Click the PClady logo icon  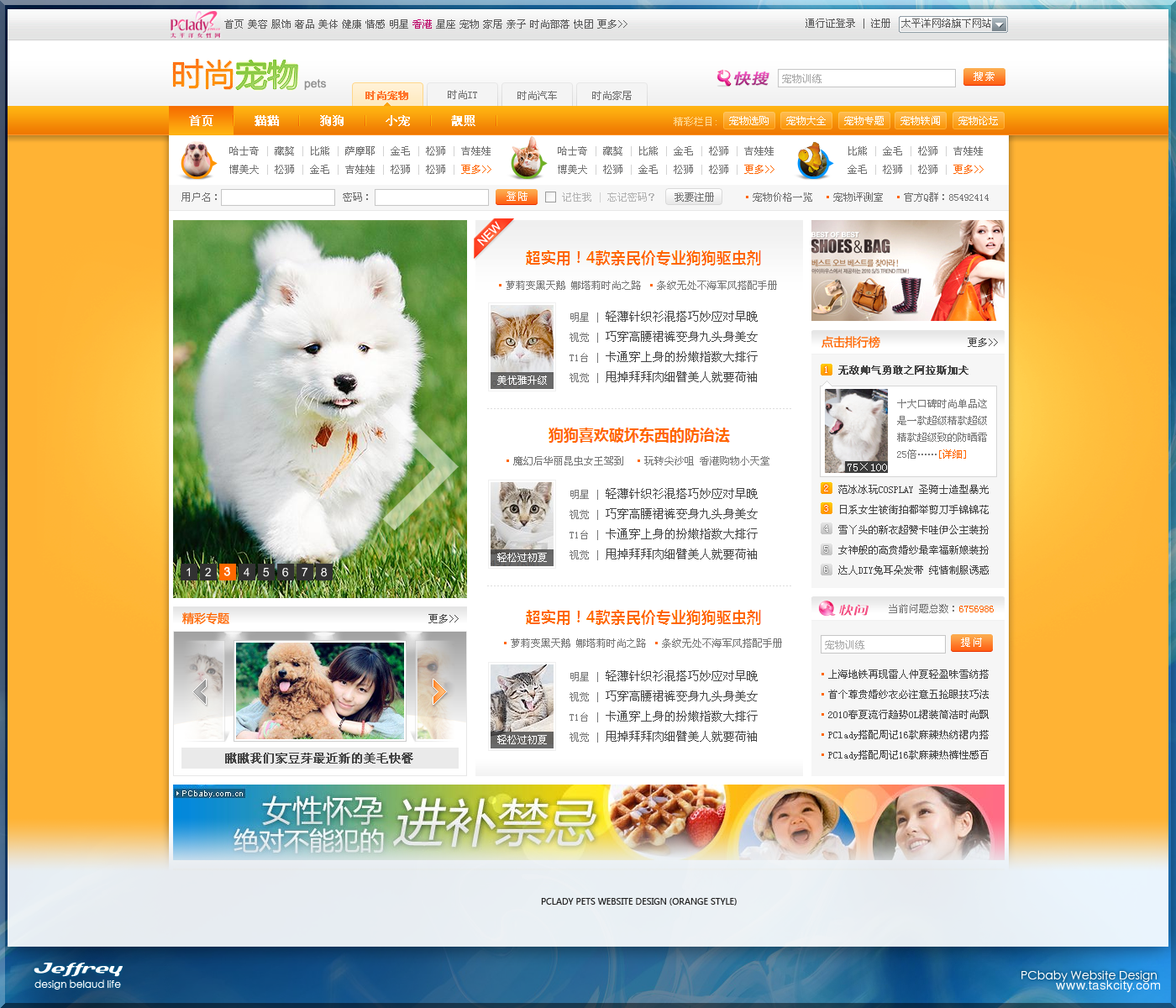[x=194, y=24]
